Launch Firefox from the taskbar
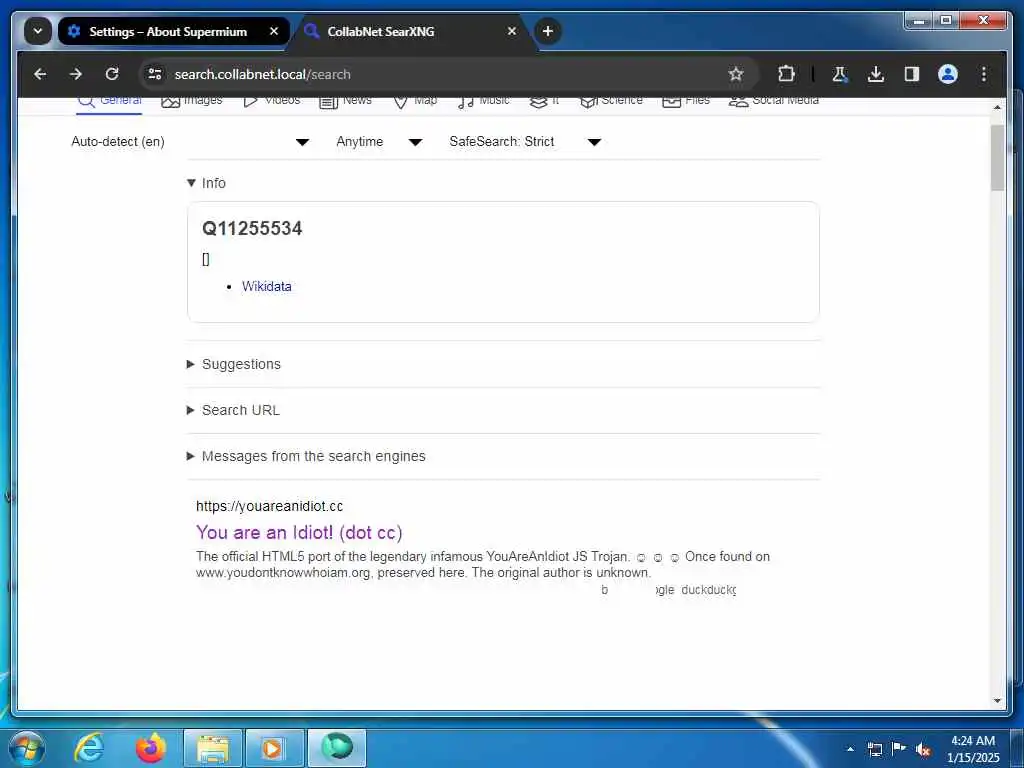1024x768 pixels. point(151,748)
